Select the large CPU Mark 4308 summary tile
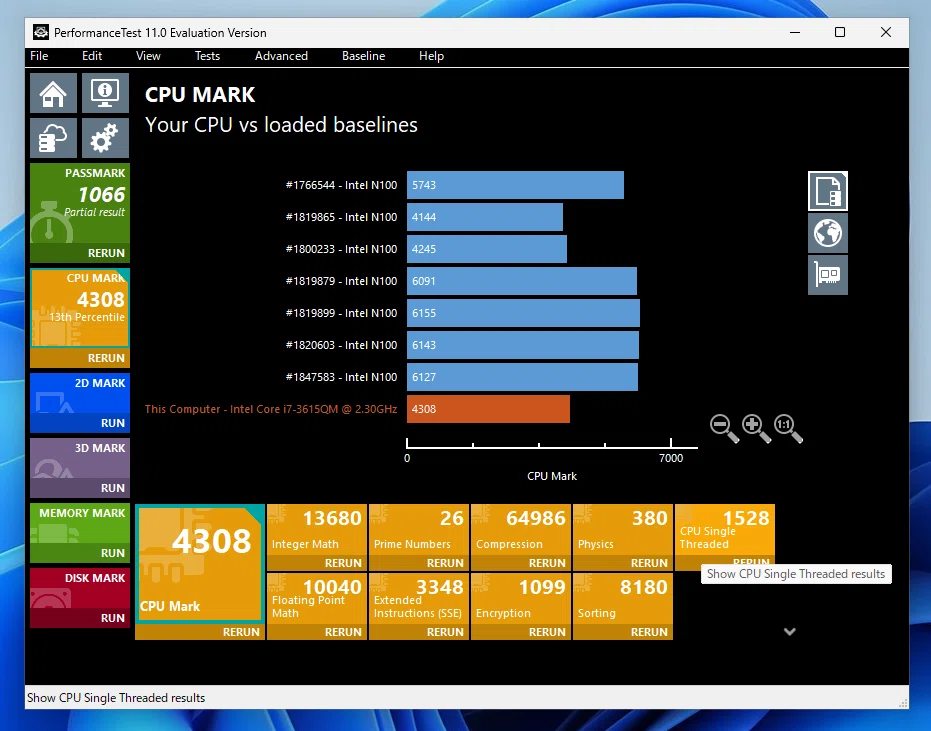Viewport: 931px width, 731px height. 200,564
